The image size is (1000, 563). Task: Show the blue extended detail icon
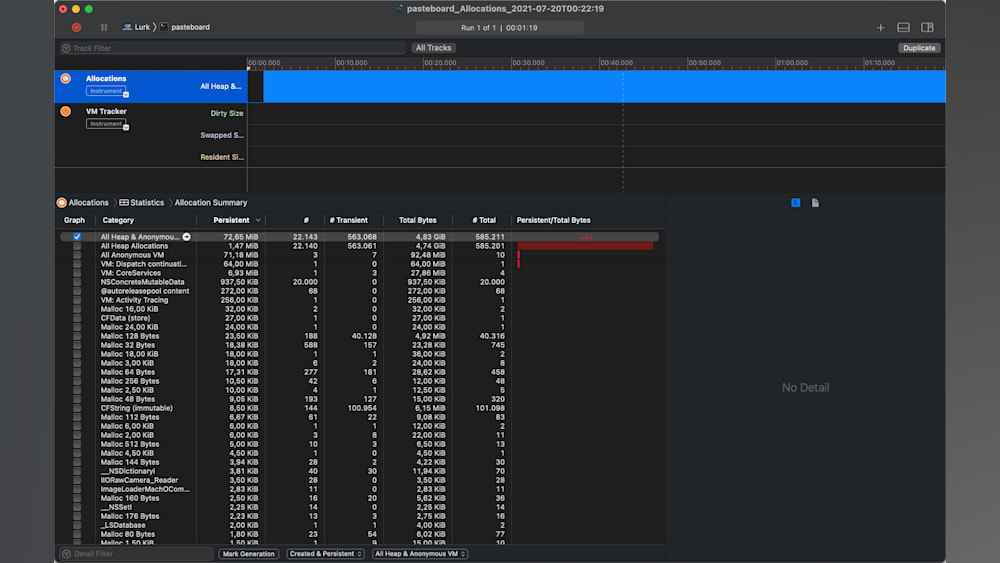(x=796, y=203)
